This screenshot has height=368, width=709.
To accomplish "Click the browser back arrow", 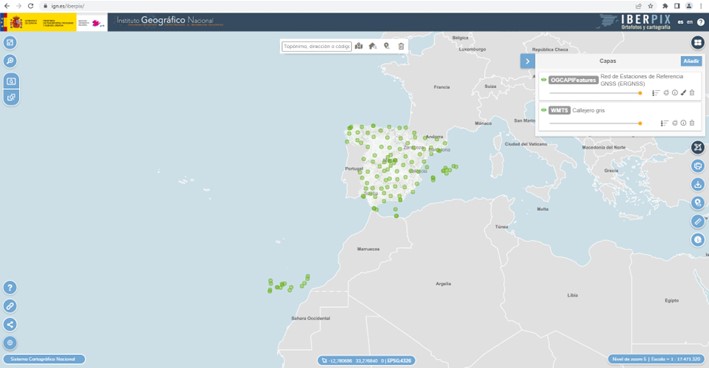I will point(7,6).
